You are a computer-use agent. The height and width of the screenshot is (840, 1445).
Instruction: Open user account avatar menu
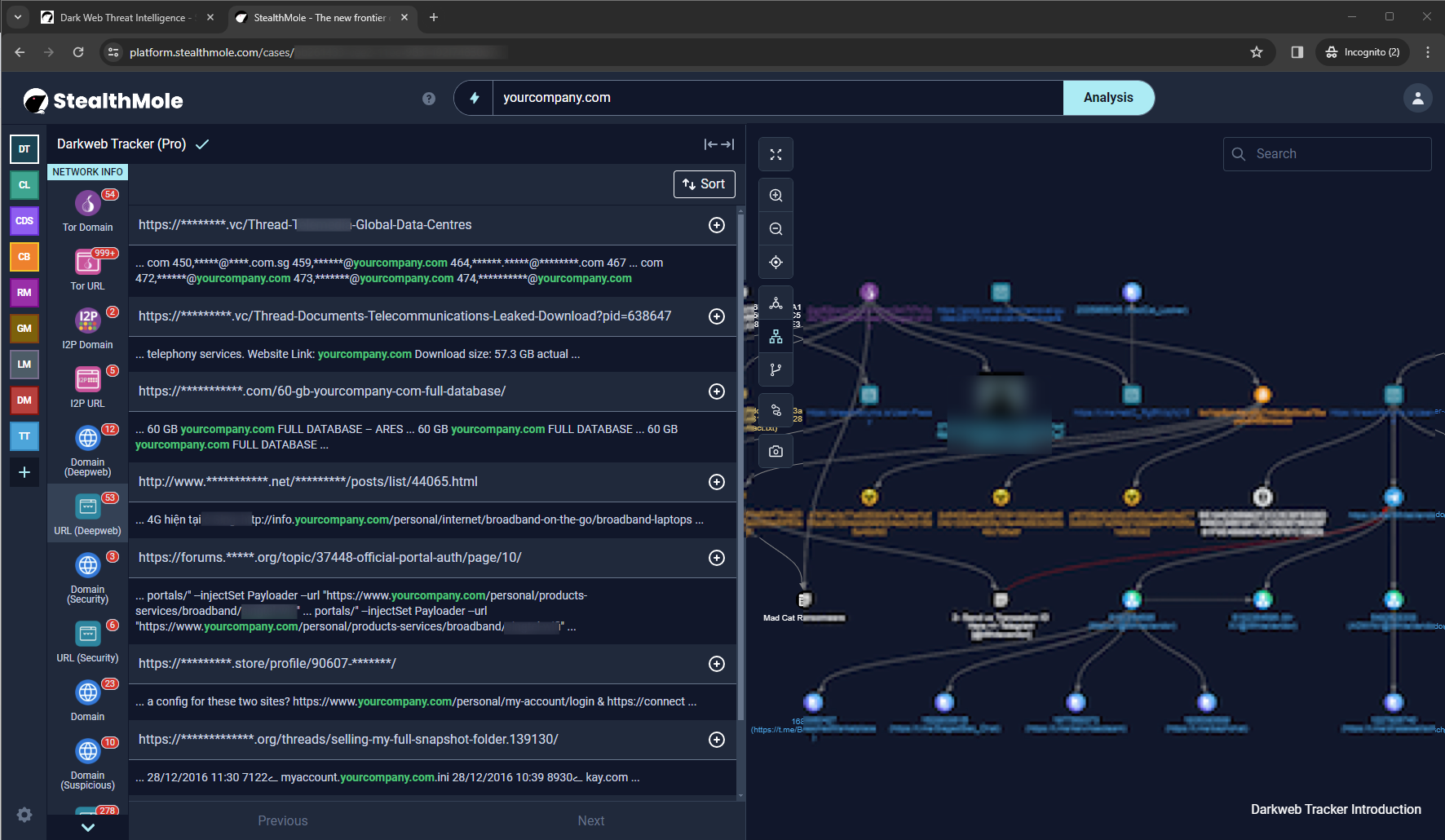pyautogui.click(x=1418, y=98)
